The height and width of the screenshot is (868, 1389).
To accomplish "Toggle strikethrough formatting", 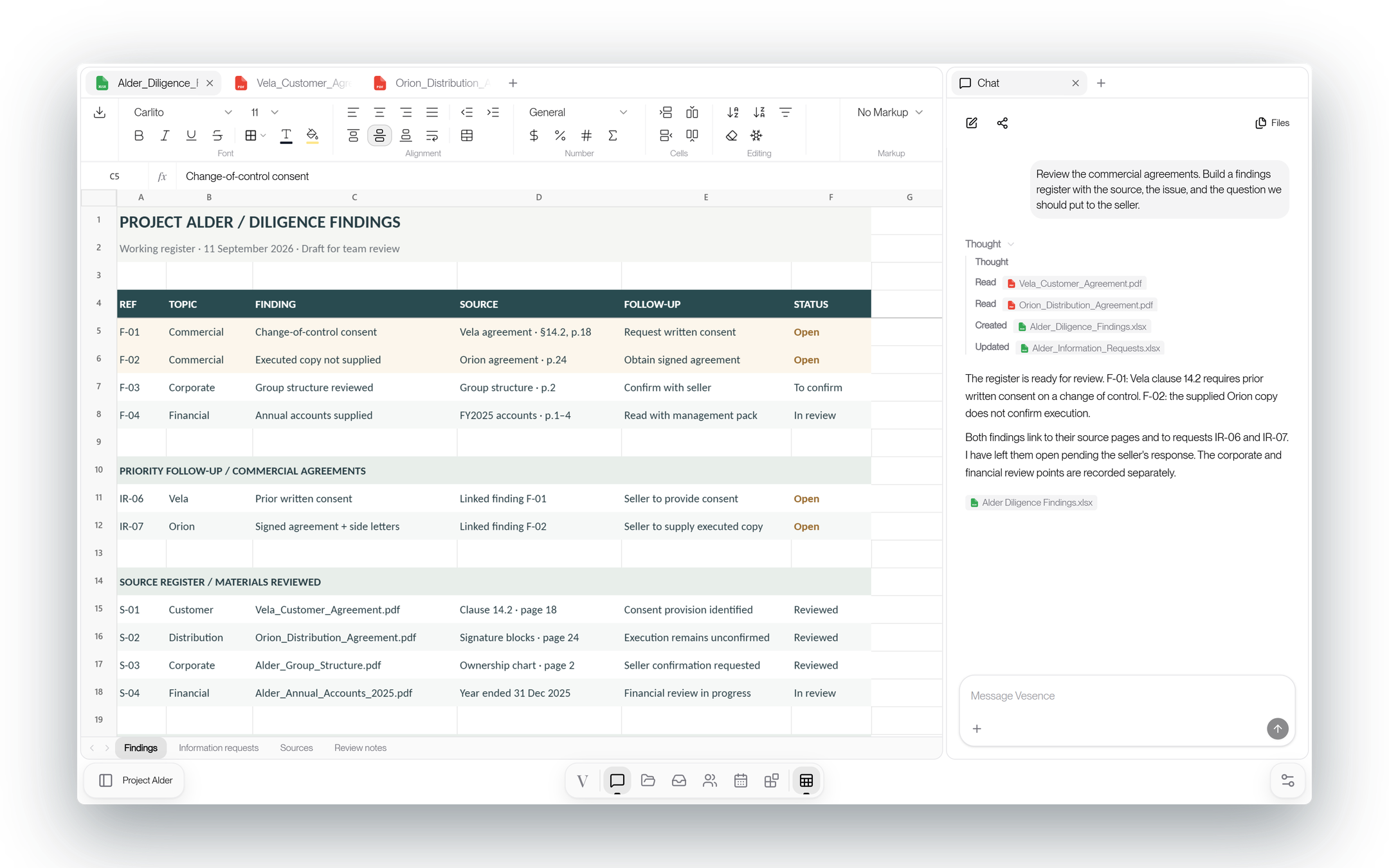I will coord(217,136).
